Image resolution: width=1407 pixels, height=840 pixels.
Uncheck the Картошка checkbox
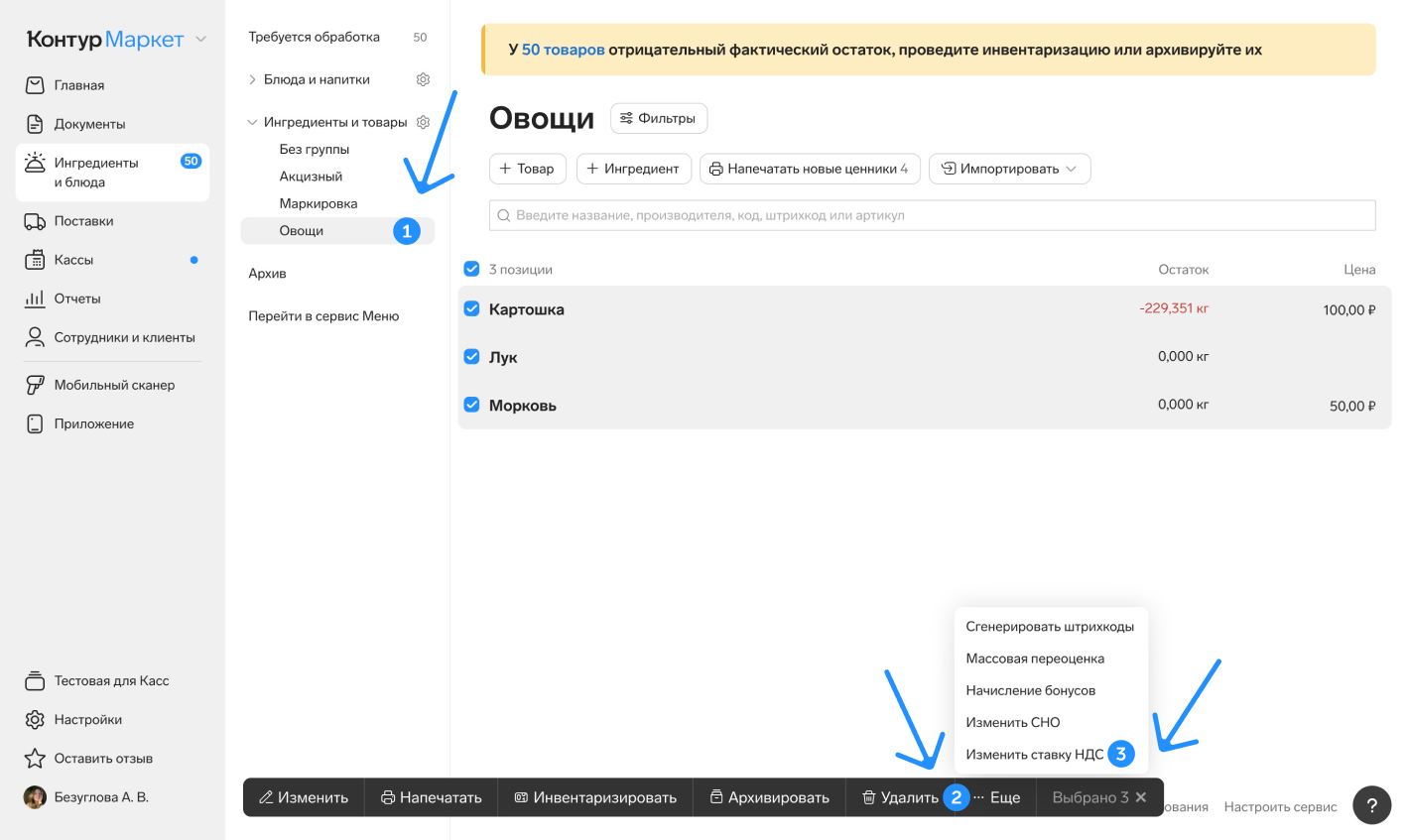click(x=472, y=308)
